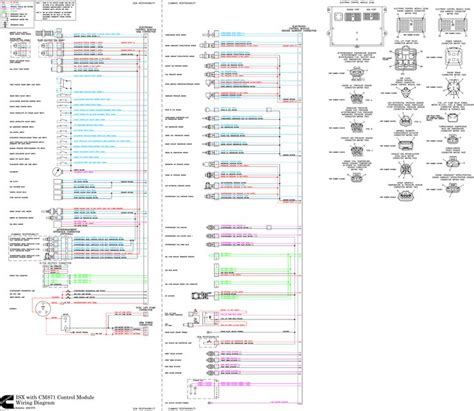Click the notes text box beside legend

[55, 10]
